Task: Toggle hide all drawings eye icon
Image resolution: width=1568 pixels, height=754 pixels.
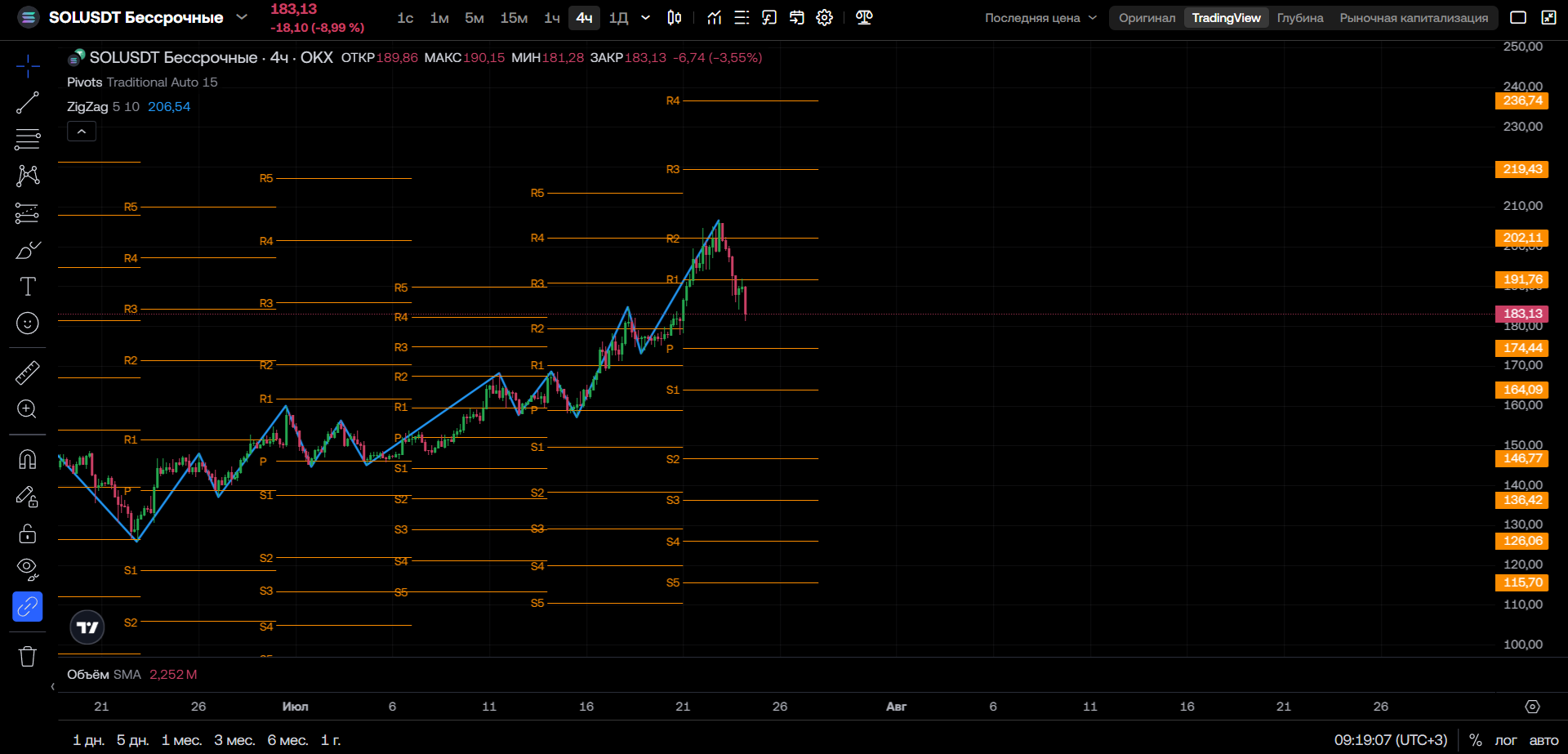Action: point(27,569)
